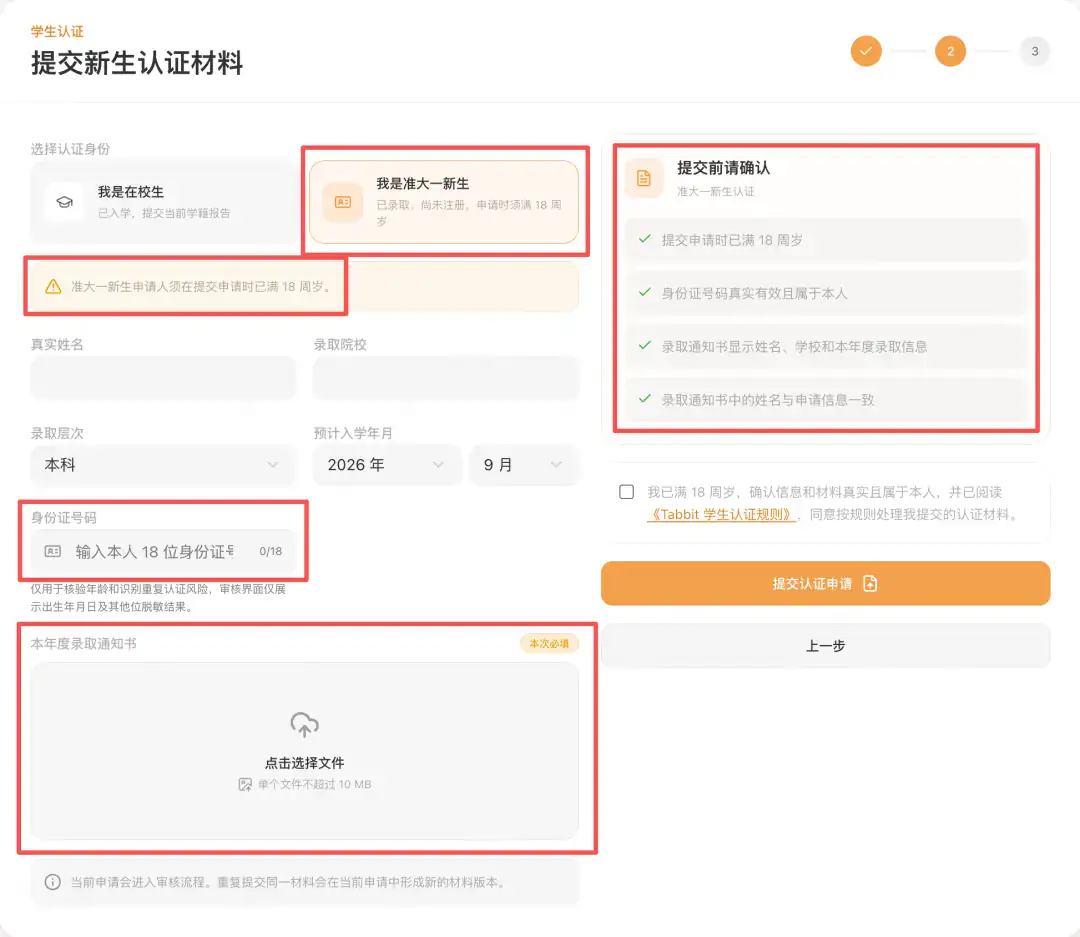Click 点击选择文件 to choose a file
This screenshot has width=1080, height=937.
tap(304, 763)
